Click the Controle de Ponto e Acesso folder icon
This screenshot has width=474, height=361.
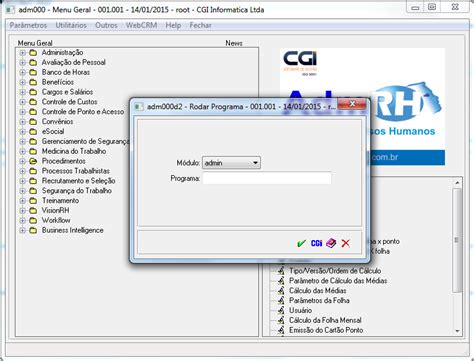(x=33, y=112)
